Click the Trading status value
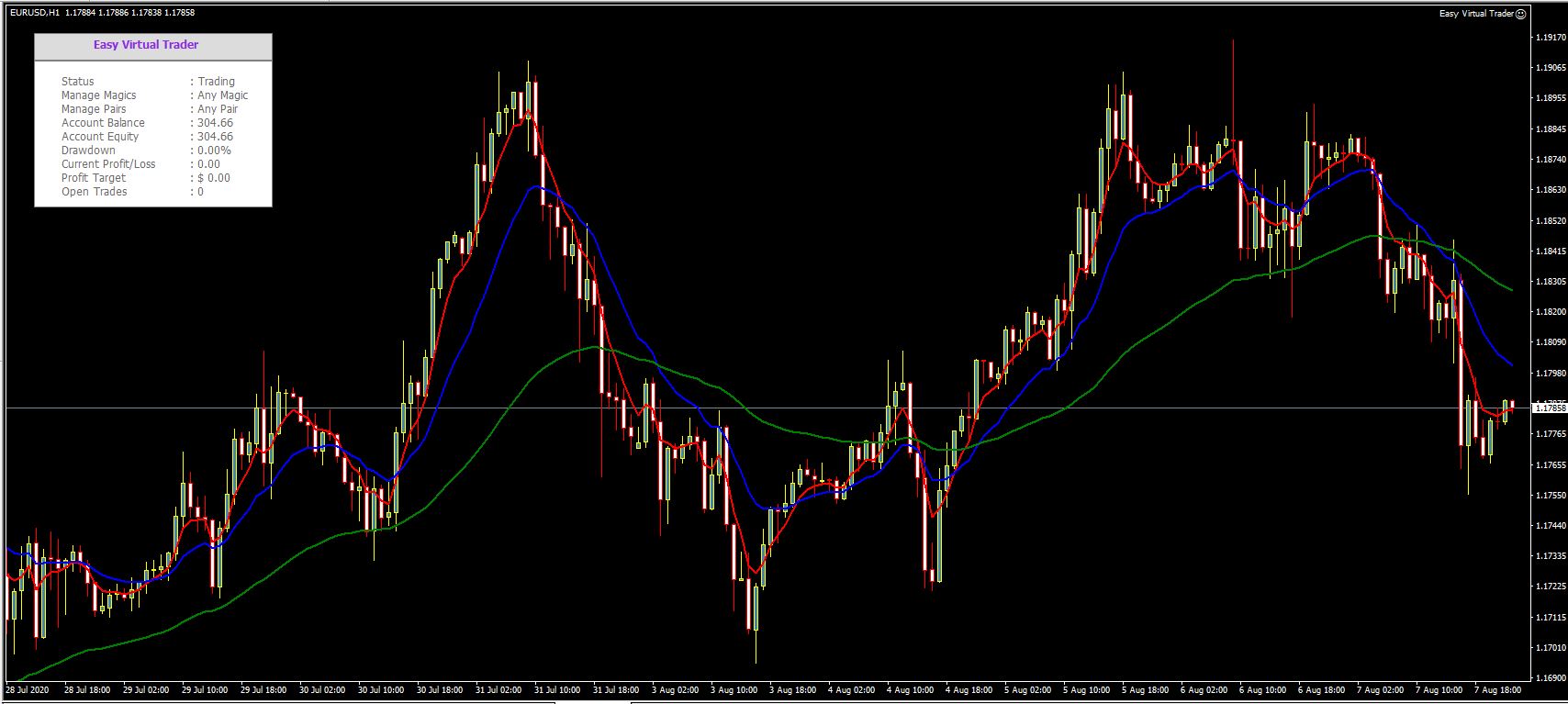The height and width of the screenshot is (704, 1568). [217, 82]
